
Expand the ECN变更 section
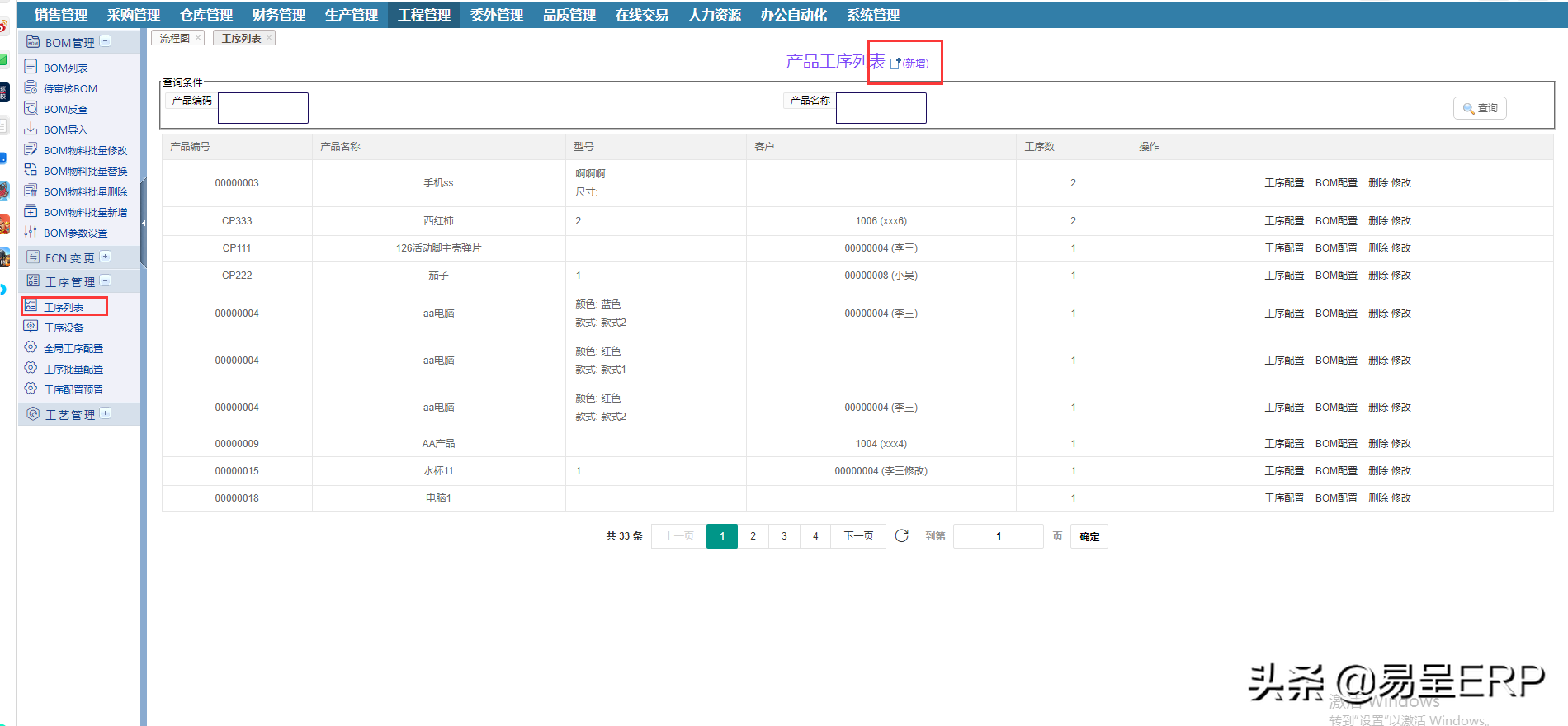(x=106, y=257)
